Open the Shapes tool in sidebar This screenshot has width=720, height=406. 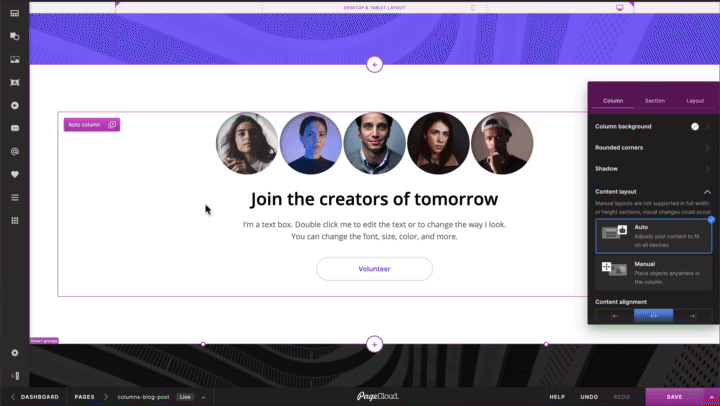(x=15, y=36)
